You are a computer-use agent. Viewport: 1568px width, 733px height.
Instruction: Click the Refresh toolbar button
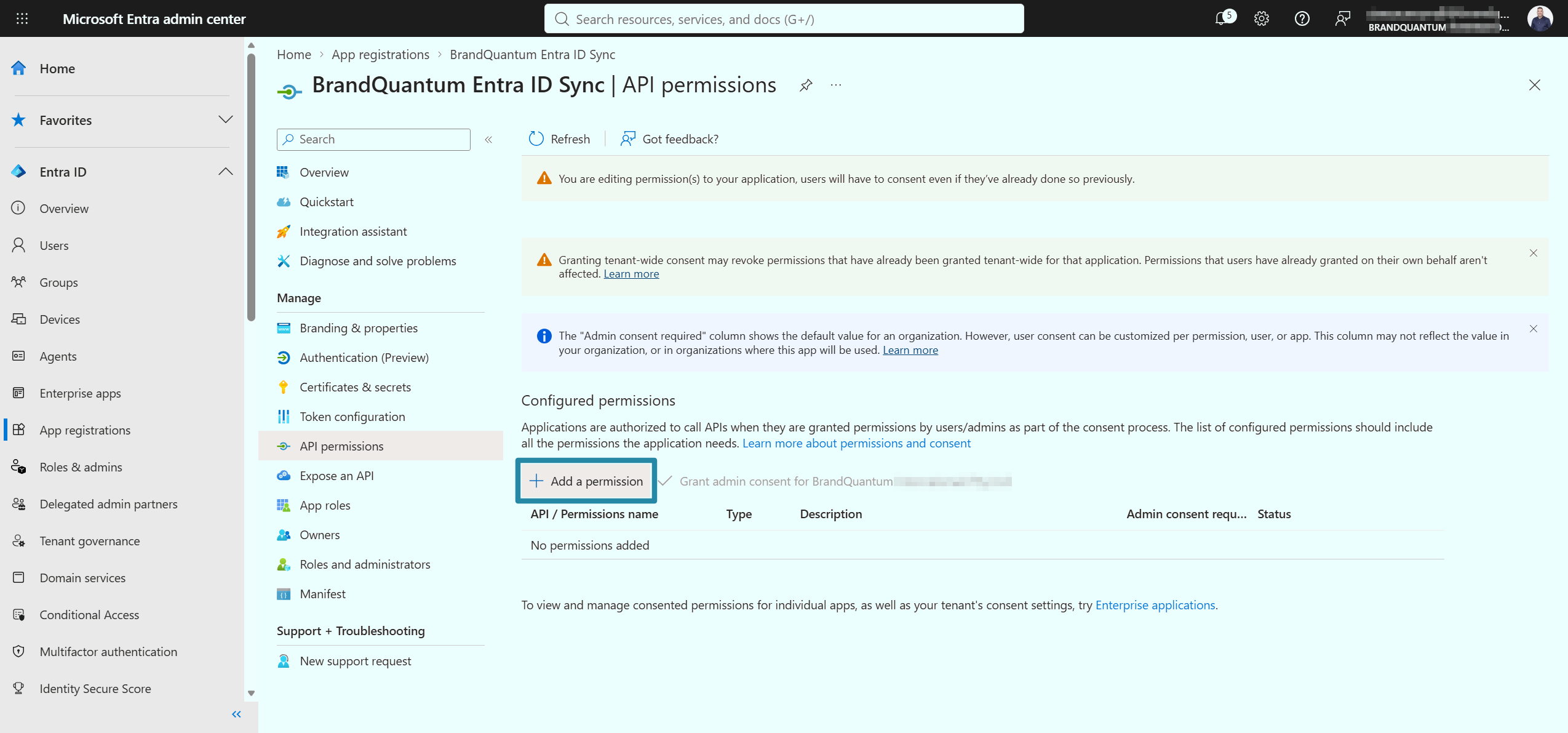click(x=559, y=139)
